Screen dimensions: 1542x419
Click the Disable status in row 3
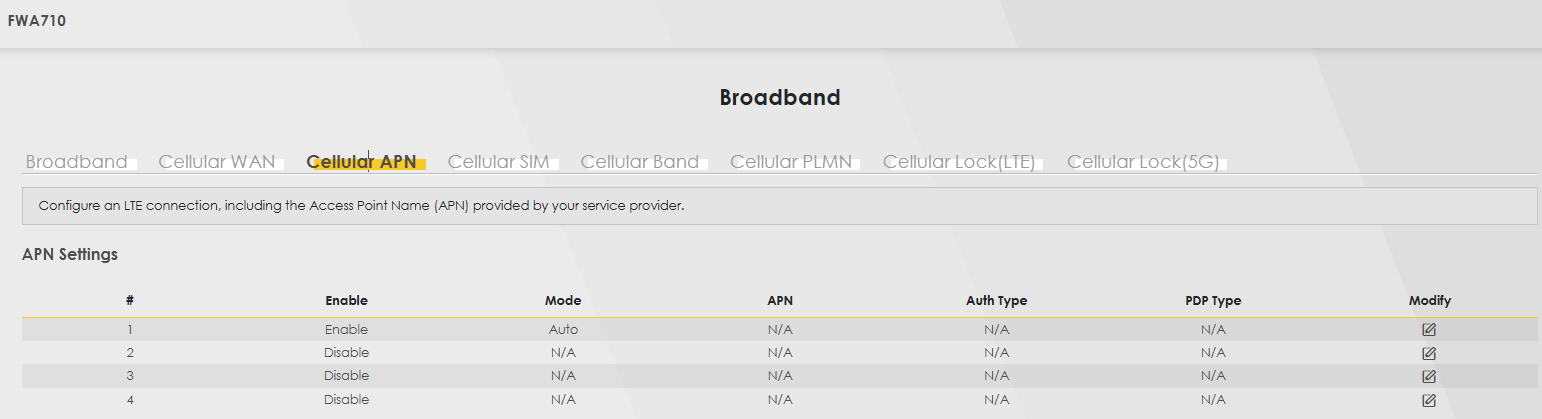pyautogui.click(x=346, y=376)
